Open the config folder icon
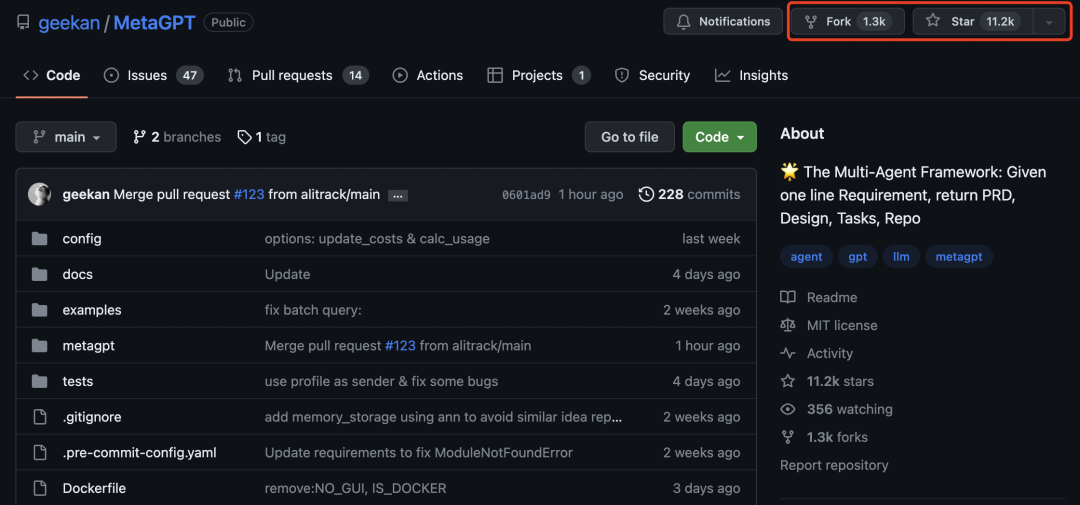The width and height of the screenshot is (1080, 505). pos(39,239)
